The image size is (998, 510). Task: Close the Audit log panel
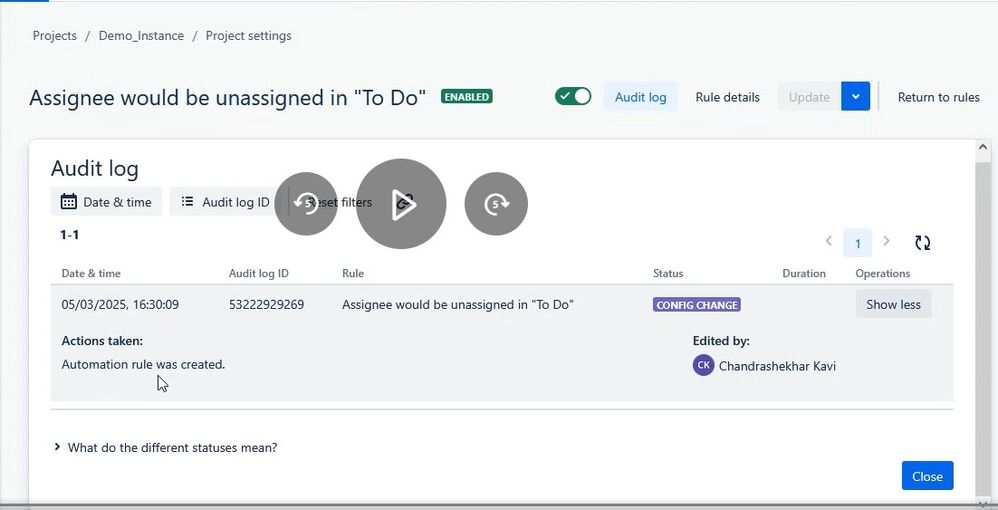pos(927,476)
